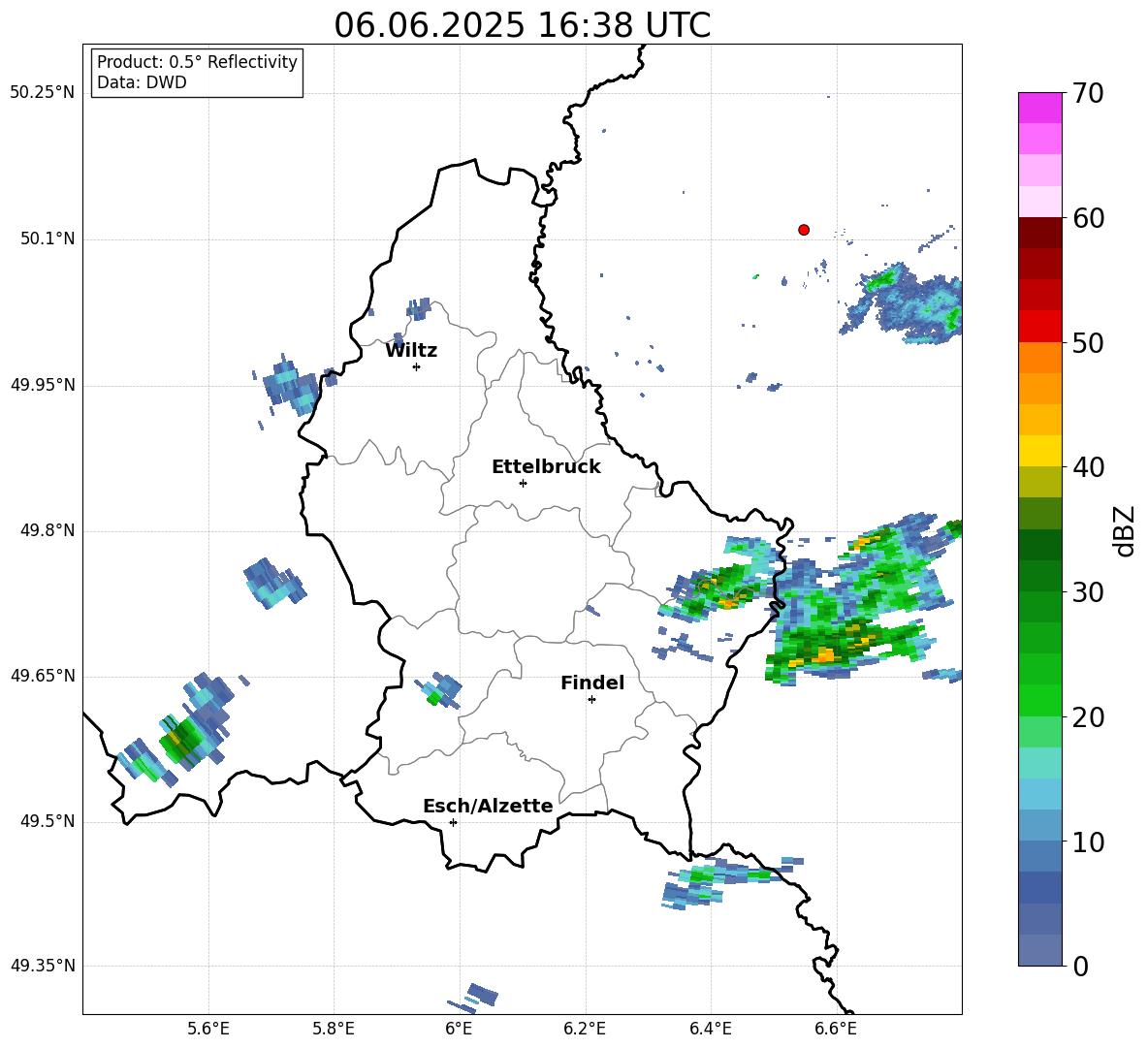Screen dimensions: 1148x1048
Task: Click the Findel city label
Action: 592,683
